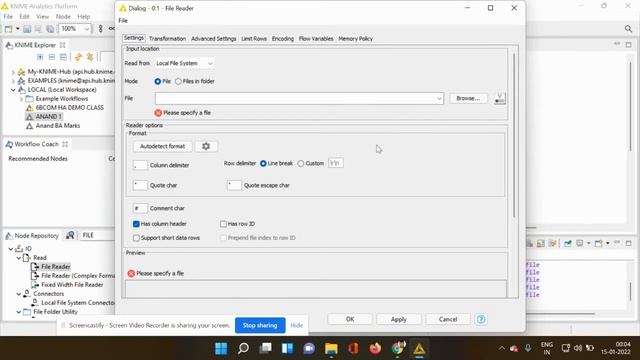The image size is (640, 360).
Task: Uncheck Has column header
Action: tap(136, 224)
